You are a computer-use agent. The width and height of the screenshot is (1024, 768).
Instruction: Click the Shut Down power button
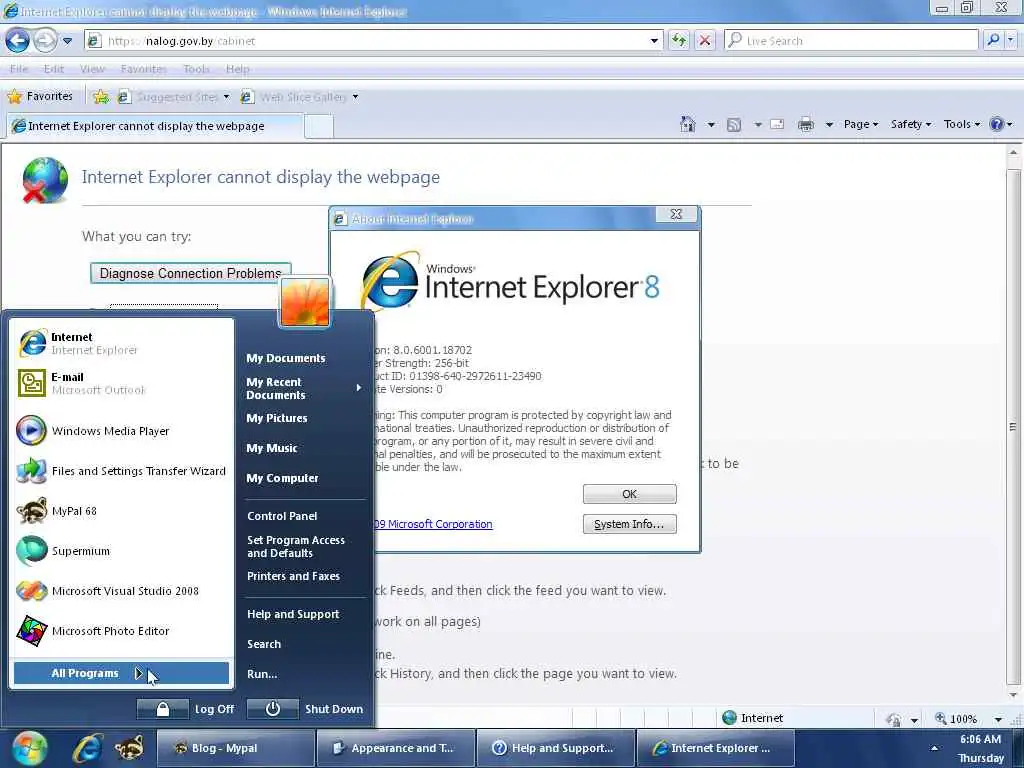pyautogui.click(x=273, y=709)
